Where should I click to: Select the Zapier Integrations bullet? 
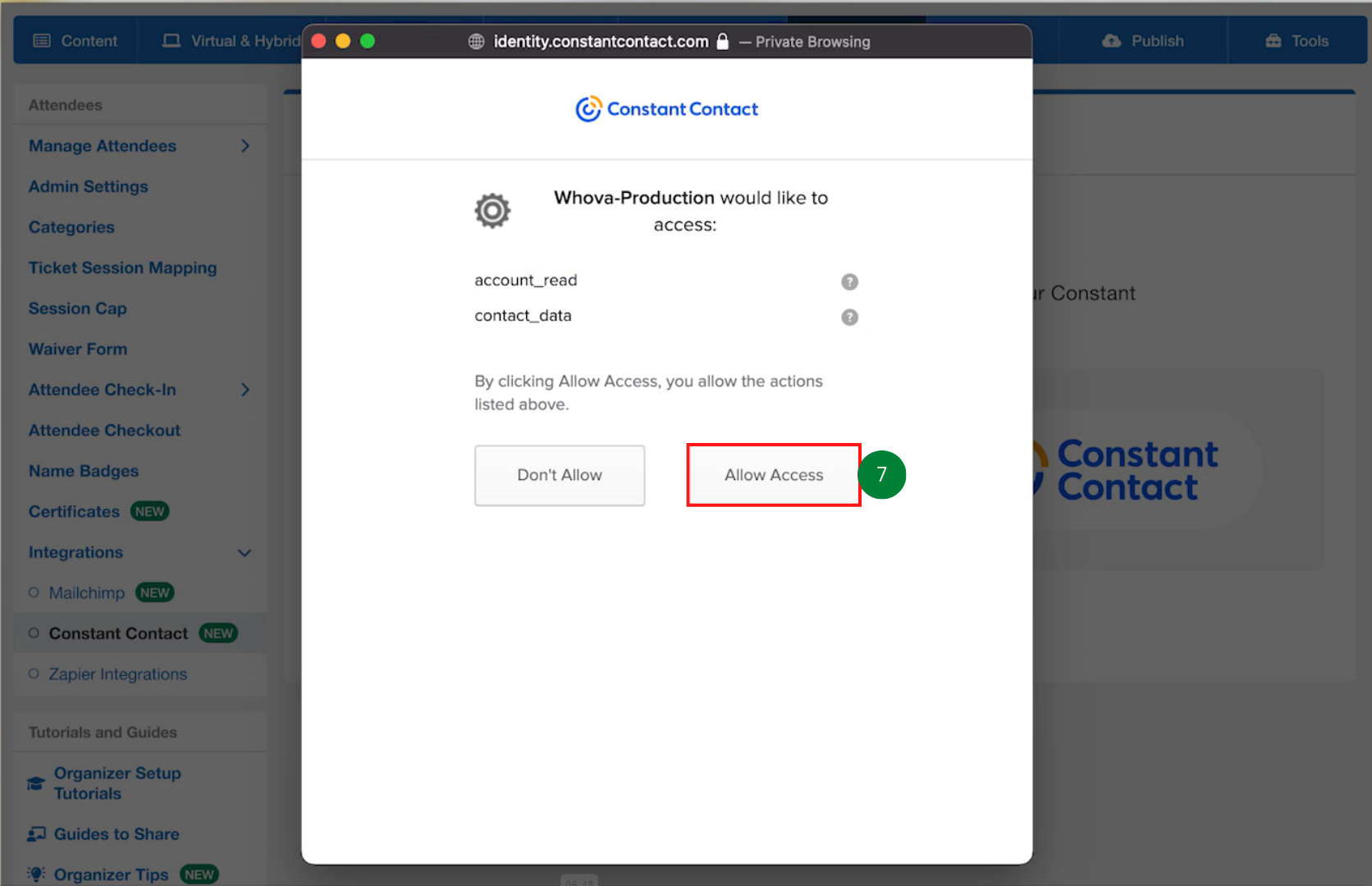click(x=34, y=674)
